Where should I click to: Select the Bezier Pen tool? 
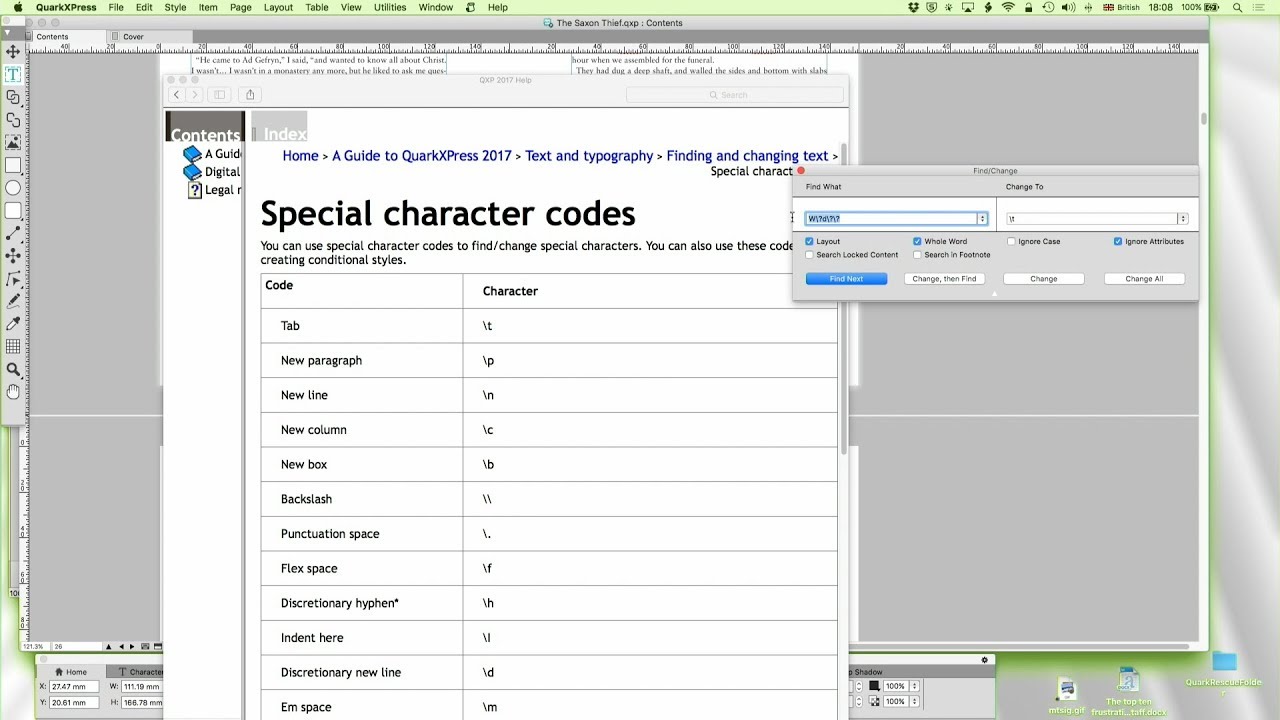point(13,279)
